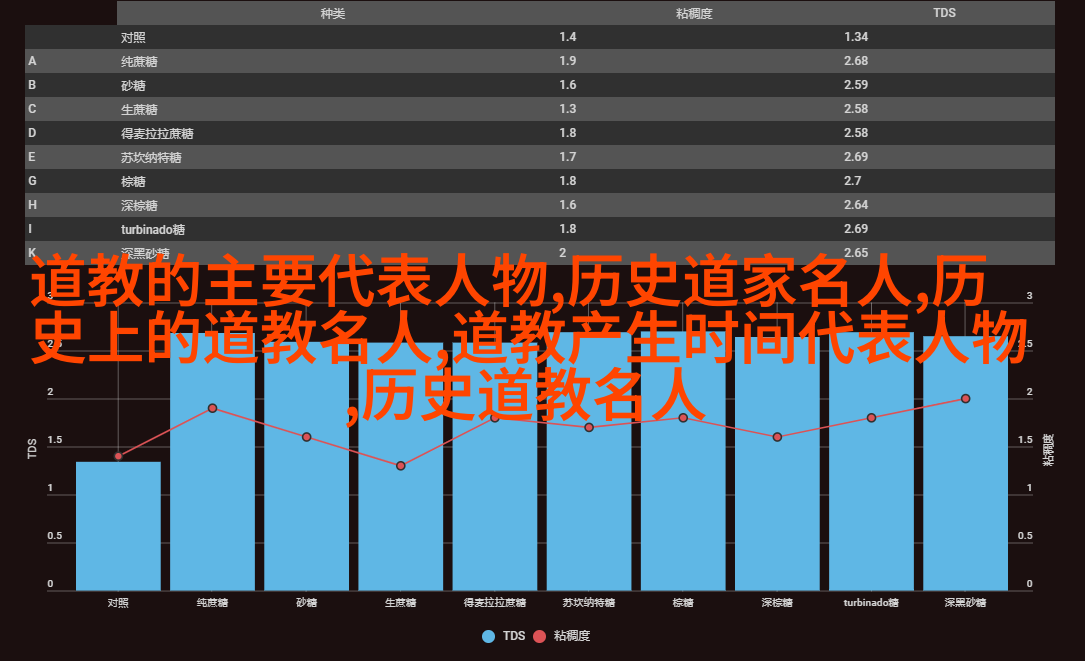The image size is (1085, 661).
Task: Select the 生蔗糖 cell in row C
Action: [x=139, y=109]
